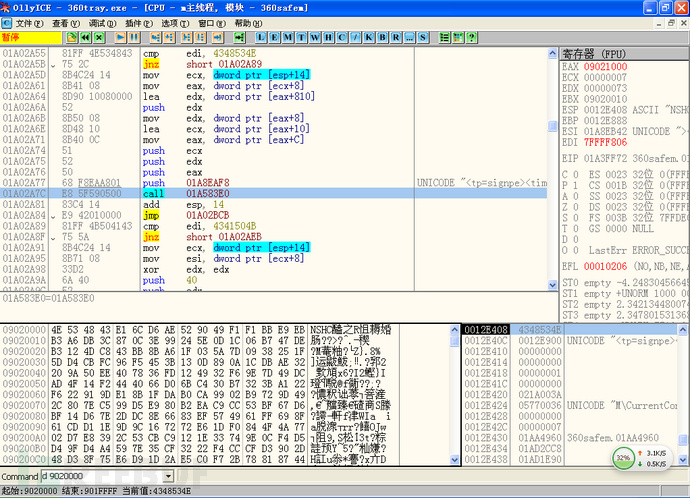Select the EAX register value 09021000
The width and height of the screenshot is (690, 498).
pyautogui.click(x=606, y=67)
